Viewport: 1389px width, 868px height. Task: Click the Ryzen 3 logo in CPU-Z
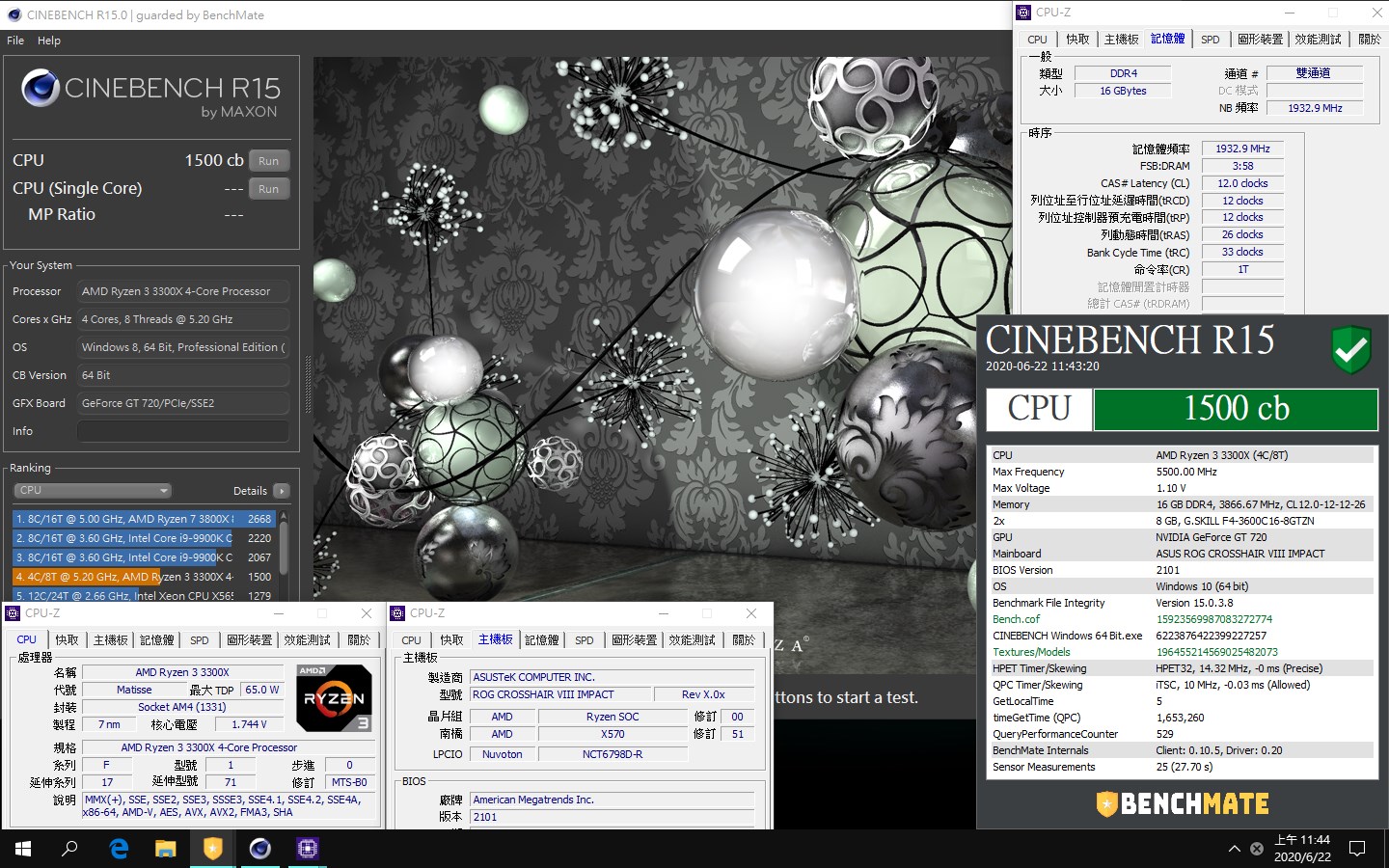tap(334, 698)
